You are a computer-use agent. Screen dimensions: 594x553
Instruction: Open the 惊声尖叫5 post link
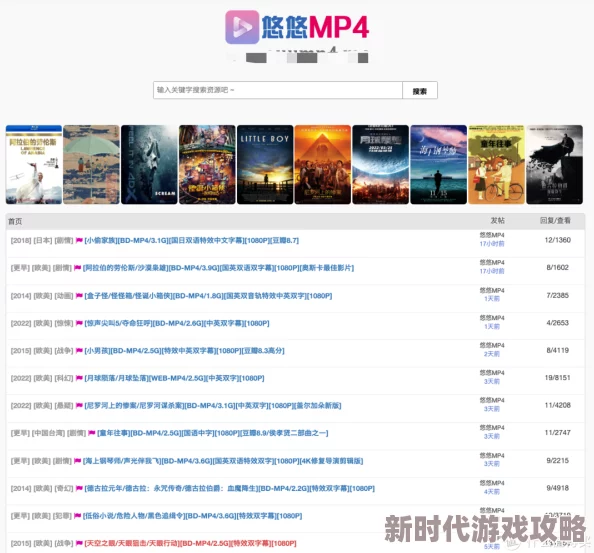[x=177, y=323]
